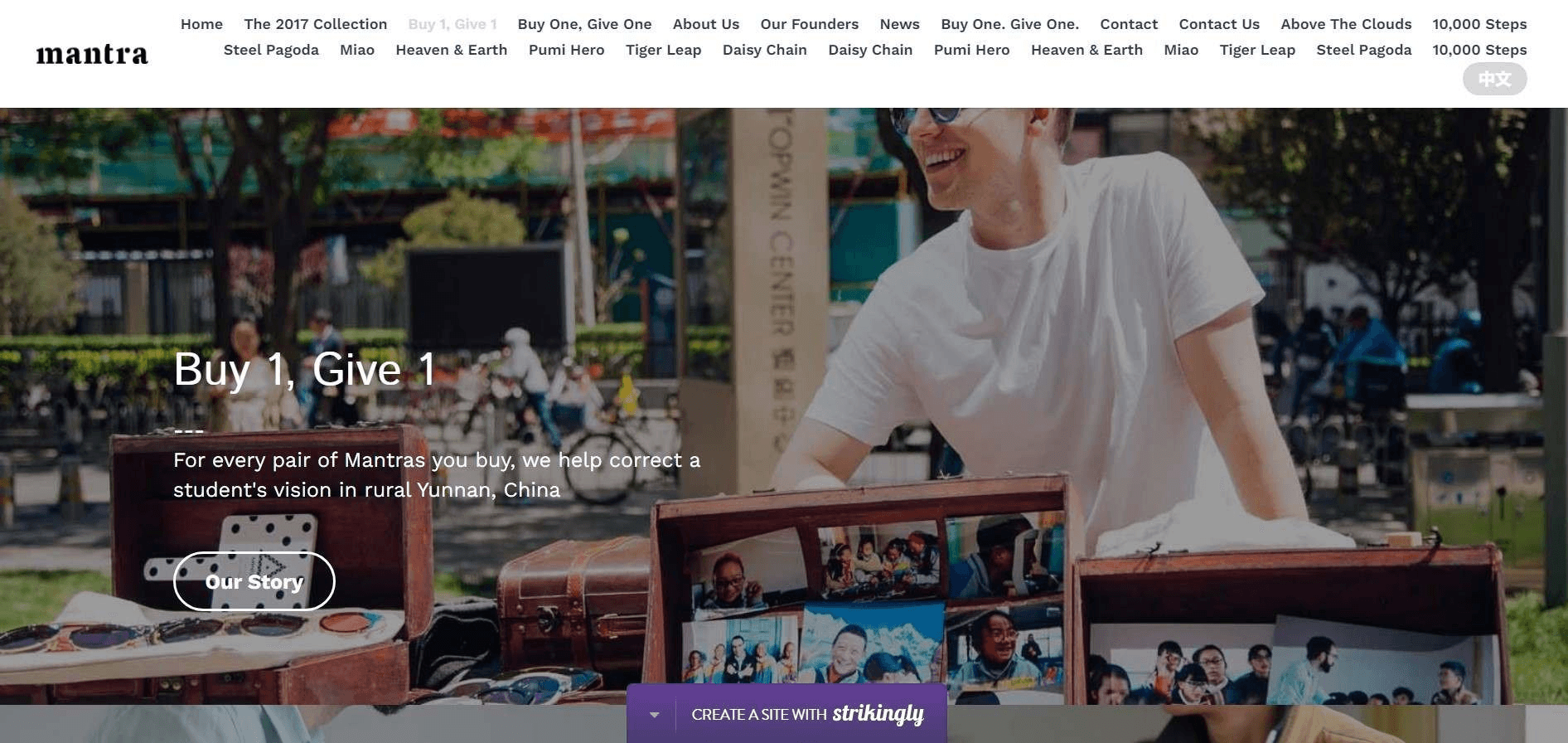Click the Buy 1, Give 1 hero heading
This screenshot has width=1568, height=743.
point(304,369)
